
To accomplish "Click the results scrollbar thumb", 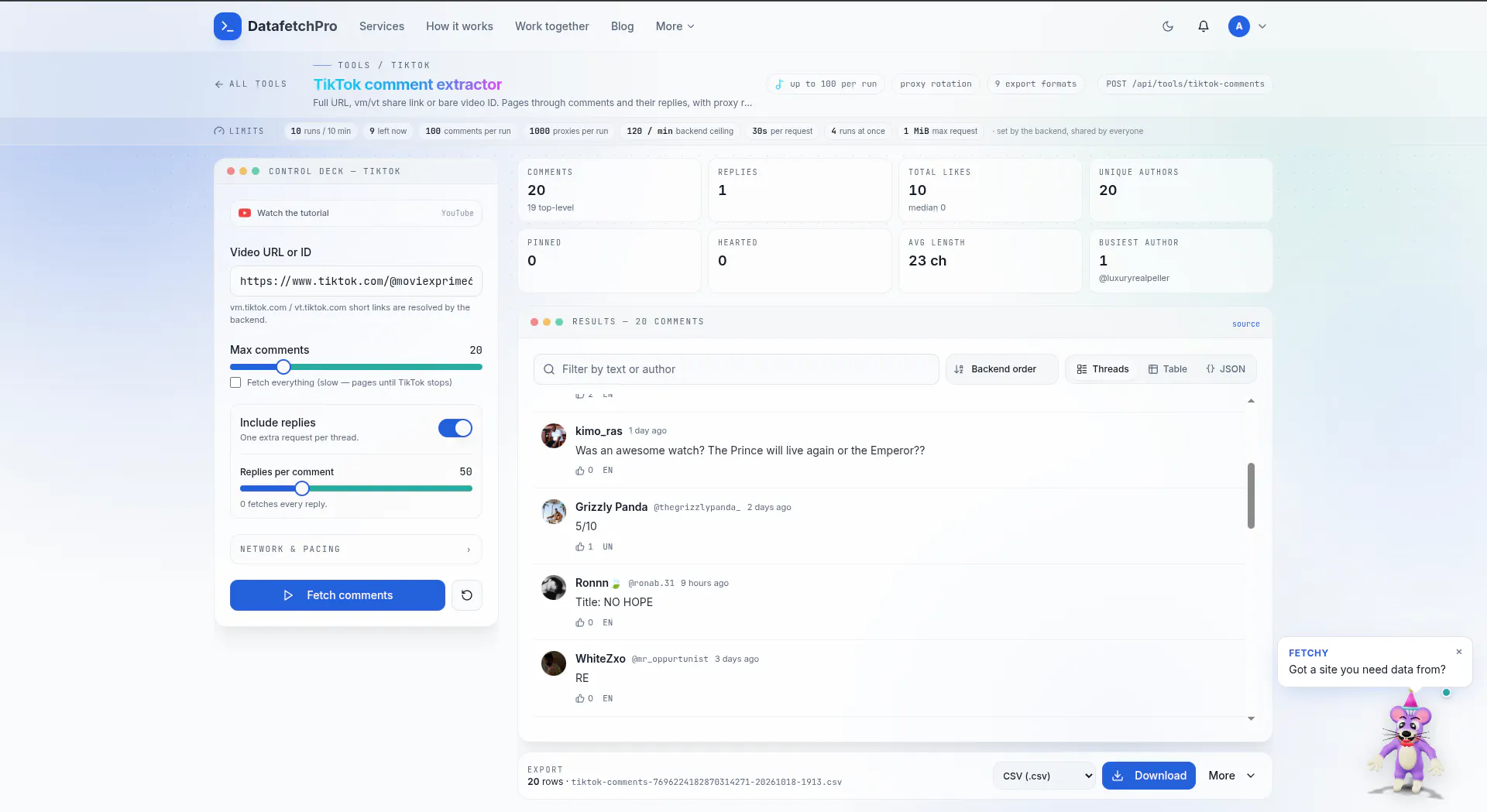I will [1251, 495].
